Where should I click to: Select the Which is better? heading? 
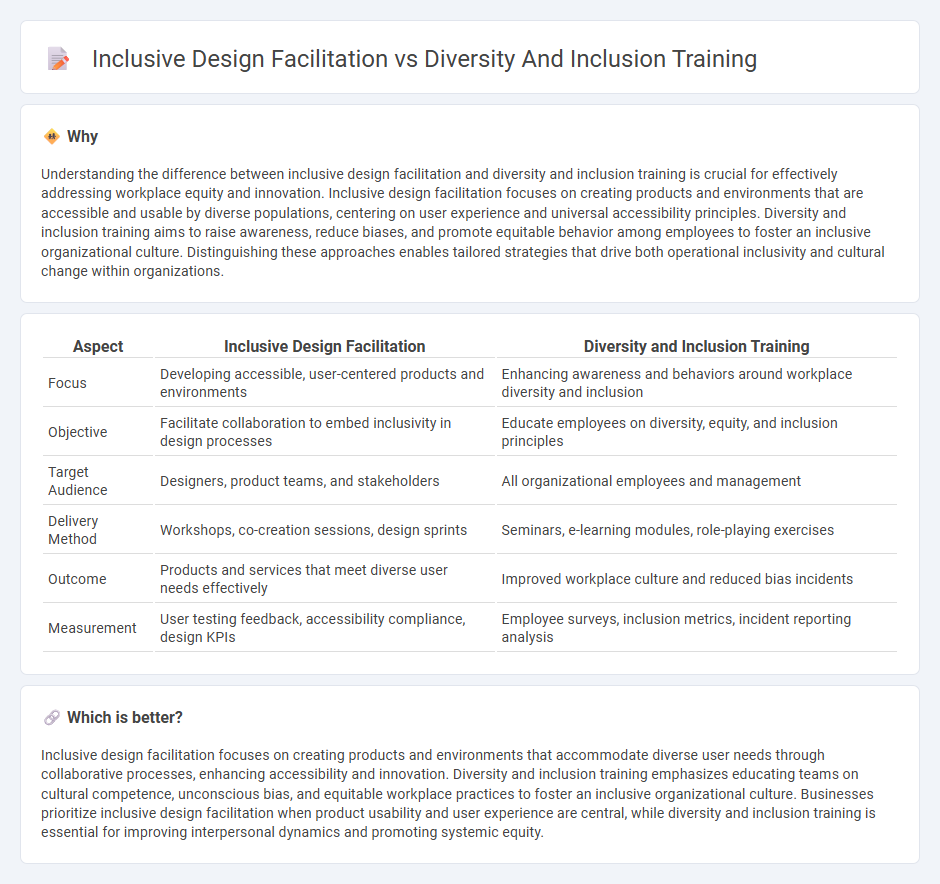(125, 717)
